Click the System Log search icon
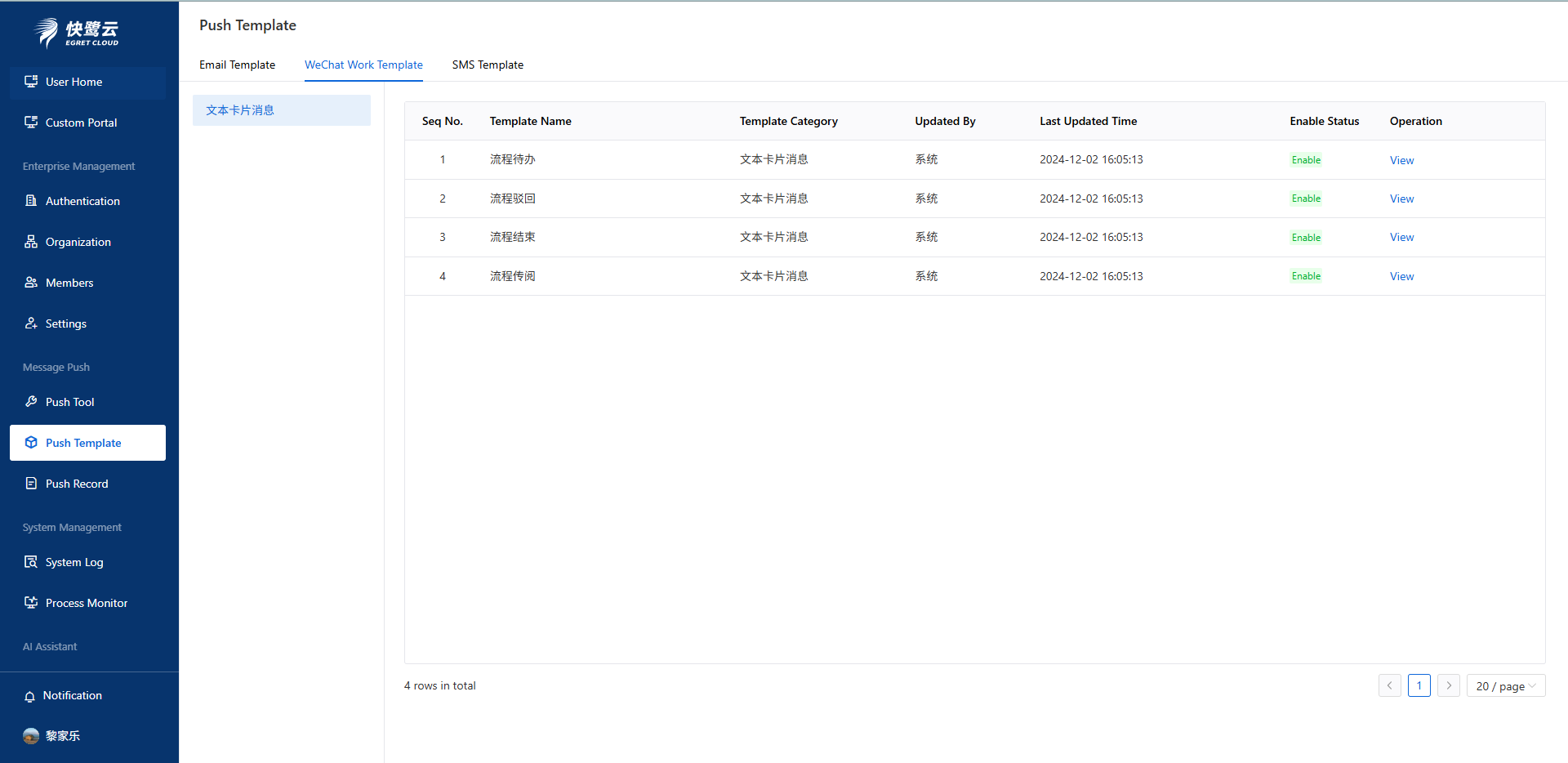The width and height of the screenshot is (1568, 763). click(x=31, y=562)
